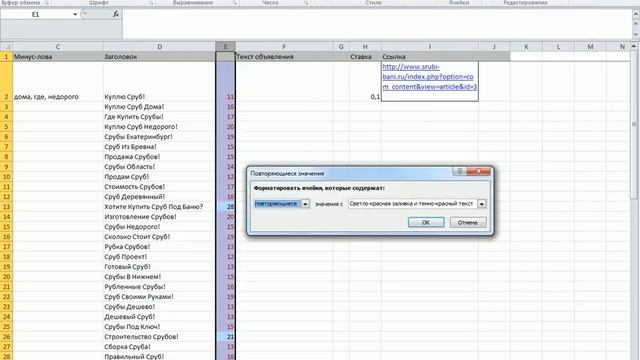Select the cell 'Дешевый Сруб!'
Screen dimensions: 640x360
159,317
